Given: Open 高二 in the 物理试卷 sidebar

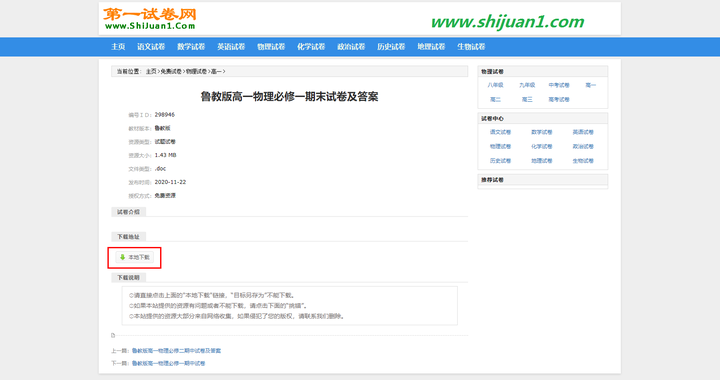Looking at the screenshot, I should (495, 100).
